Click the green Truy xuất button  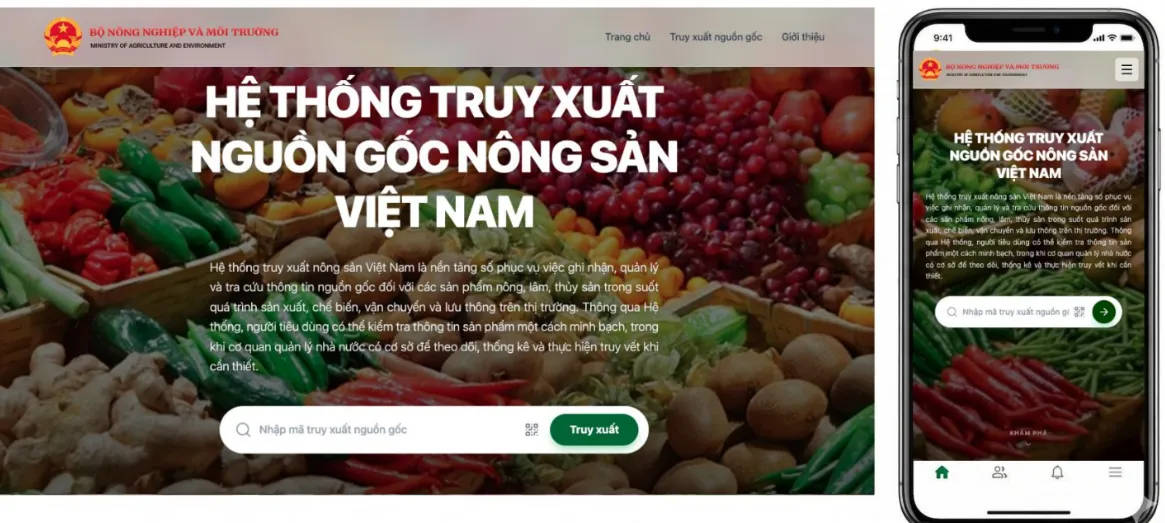pyautogui.click(x=594, y=429)
